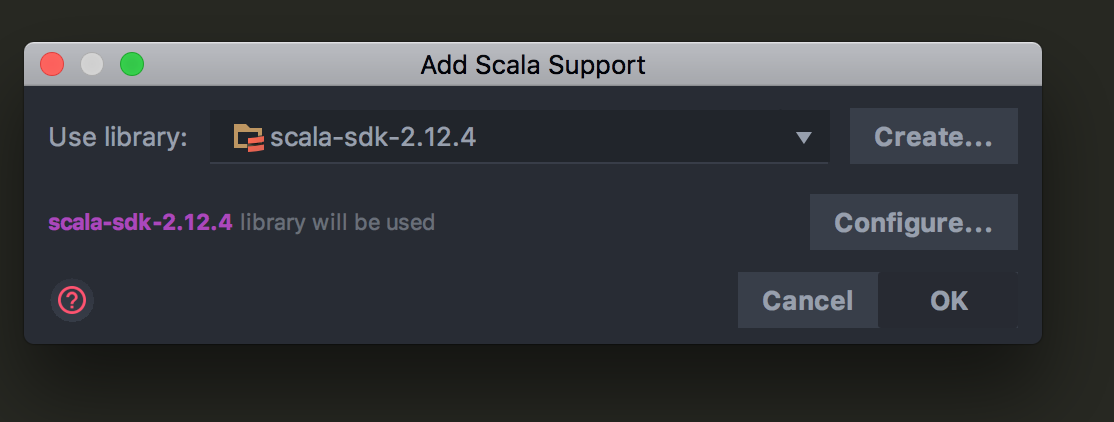The height and width of the screenshot is (422, 1114).
Task: Open library settings with Configure...
Action: pyautogui.click(x=913, y=222)
